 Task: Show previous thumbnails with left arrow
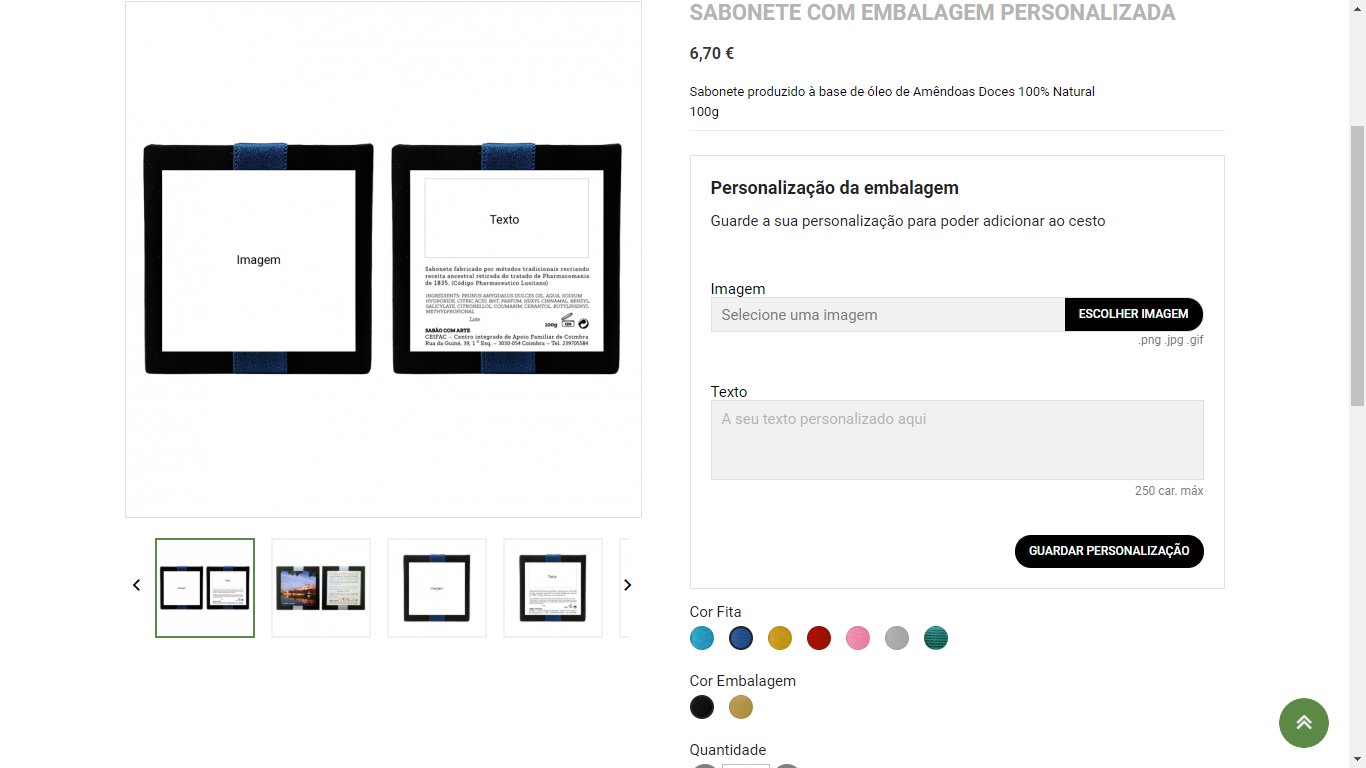(137, 585)
